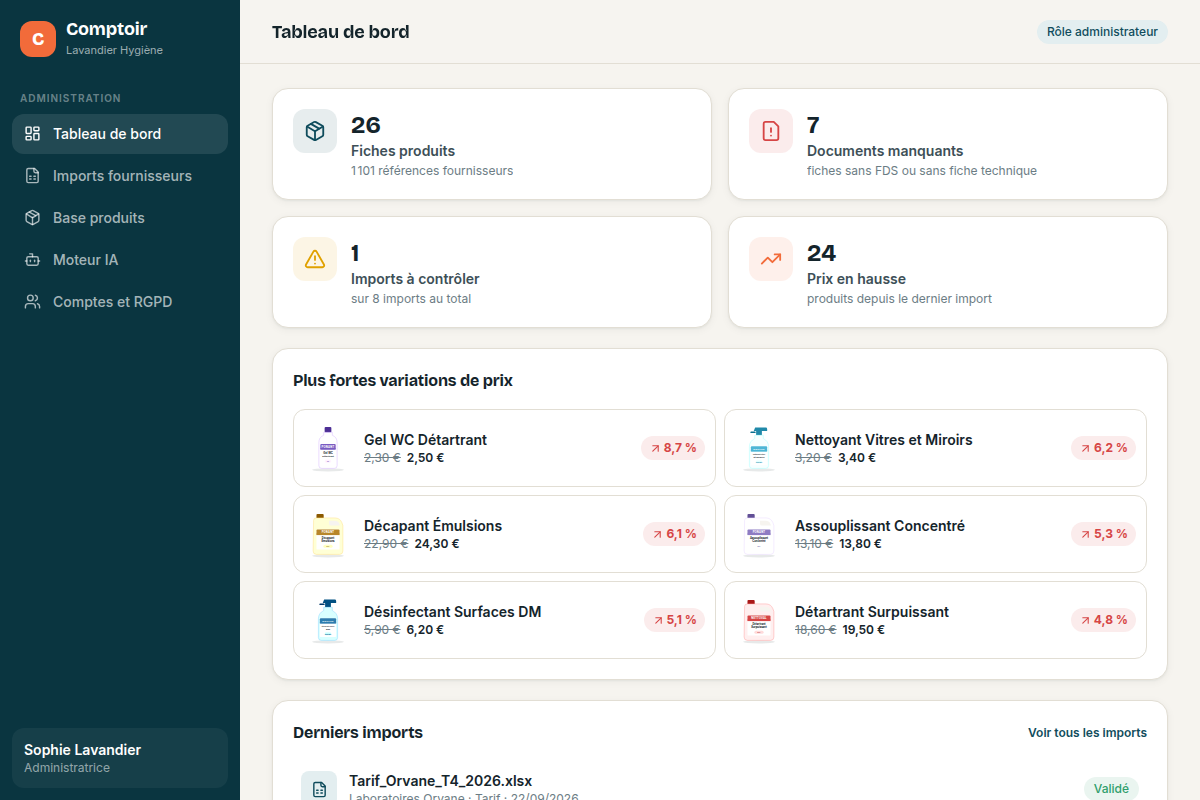Image resolution: width=1200 pixels, height=800 pixels.
Task: Go to Imports fournisseurs section
Action: [x=120, y=176]
